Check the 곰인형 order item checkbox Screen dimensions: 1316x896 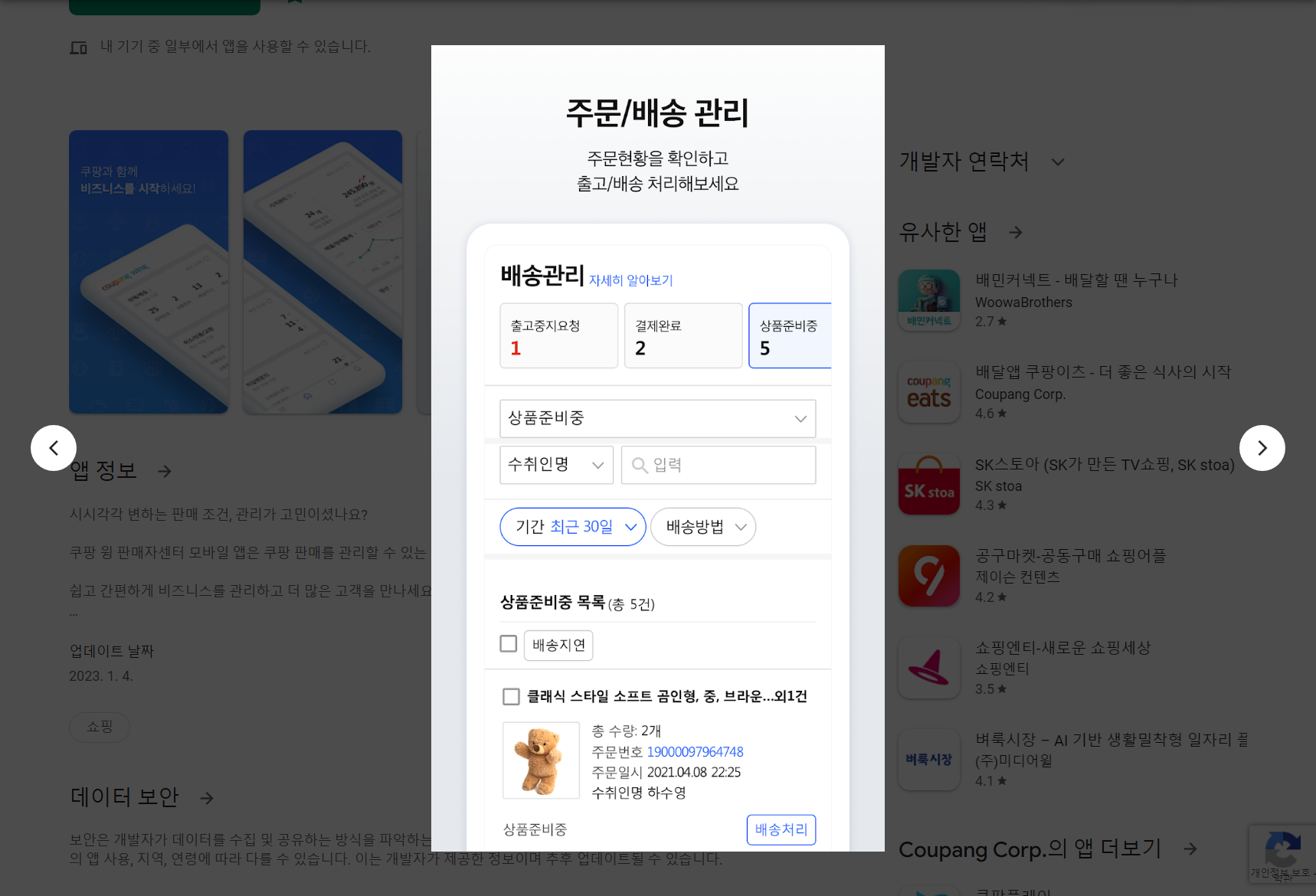pyautogui.click(x=511, y=696)
